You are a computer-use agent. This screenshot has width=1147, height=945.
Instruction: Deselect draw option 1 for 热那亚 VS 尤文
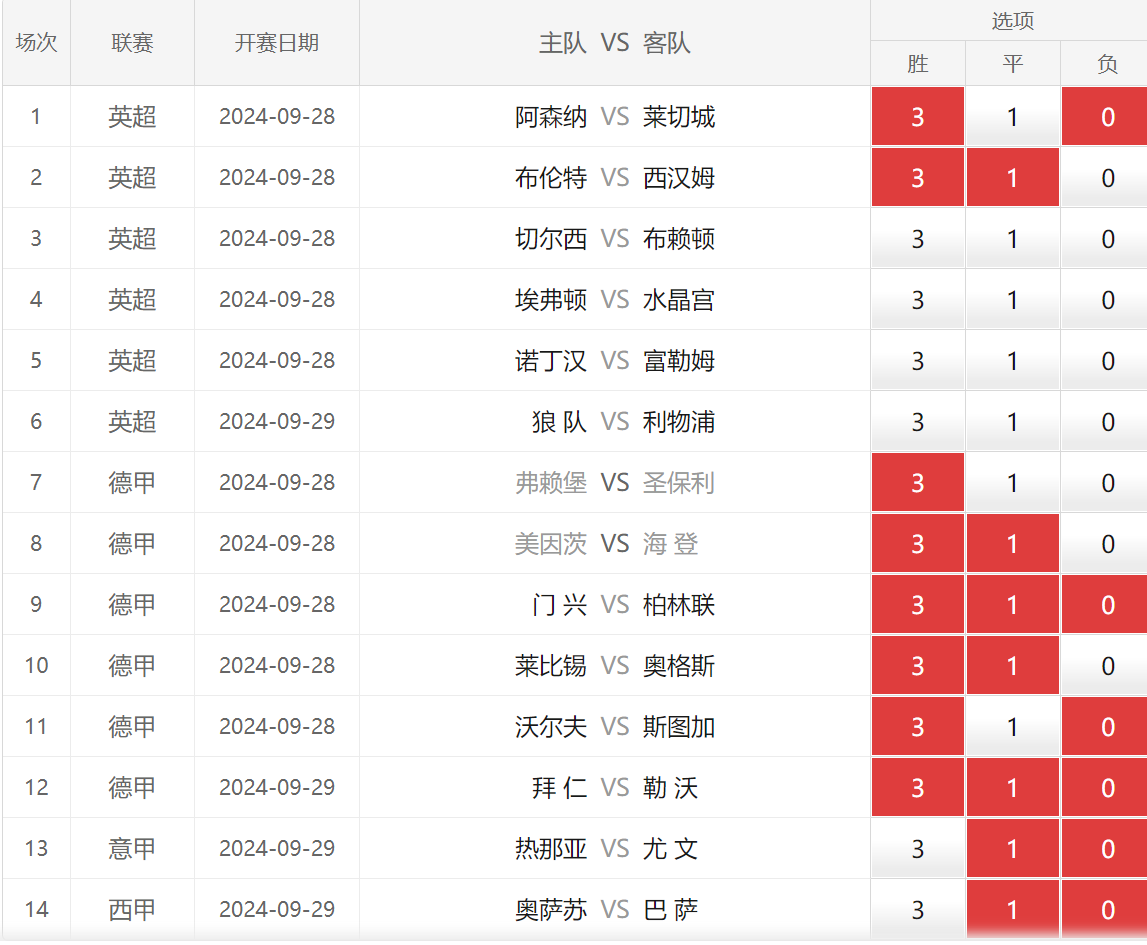1012,848
